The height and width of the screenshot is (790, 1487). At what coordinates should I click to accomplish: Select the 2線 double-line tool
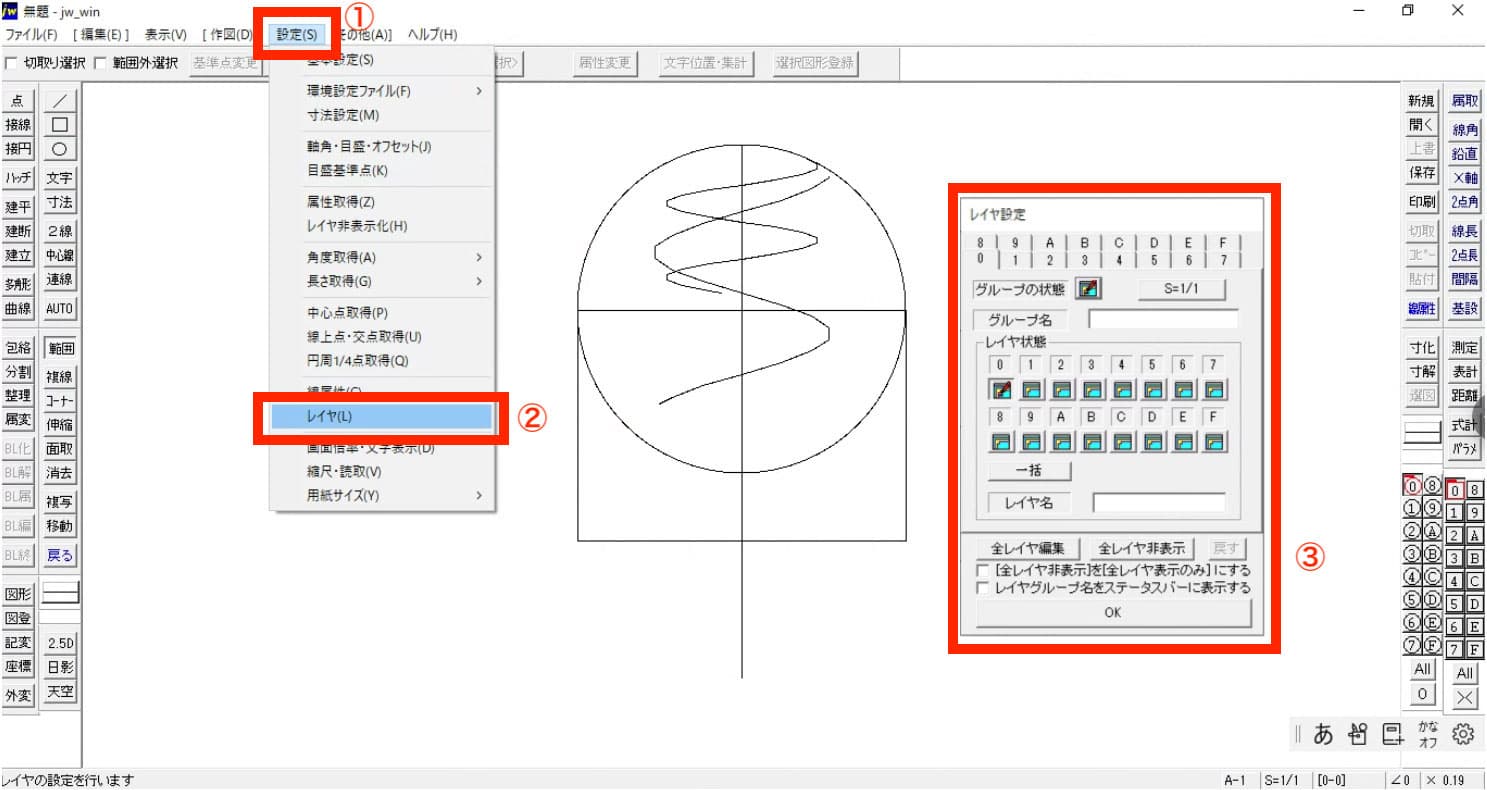(x=60, y=231)
